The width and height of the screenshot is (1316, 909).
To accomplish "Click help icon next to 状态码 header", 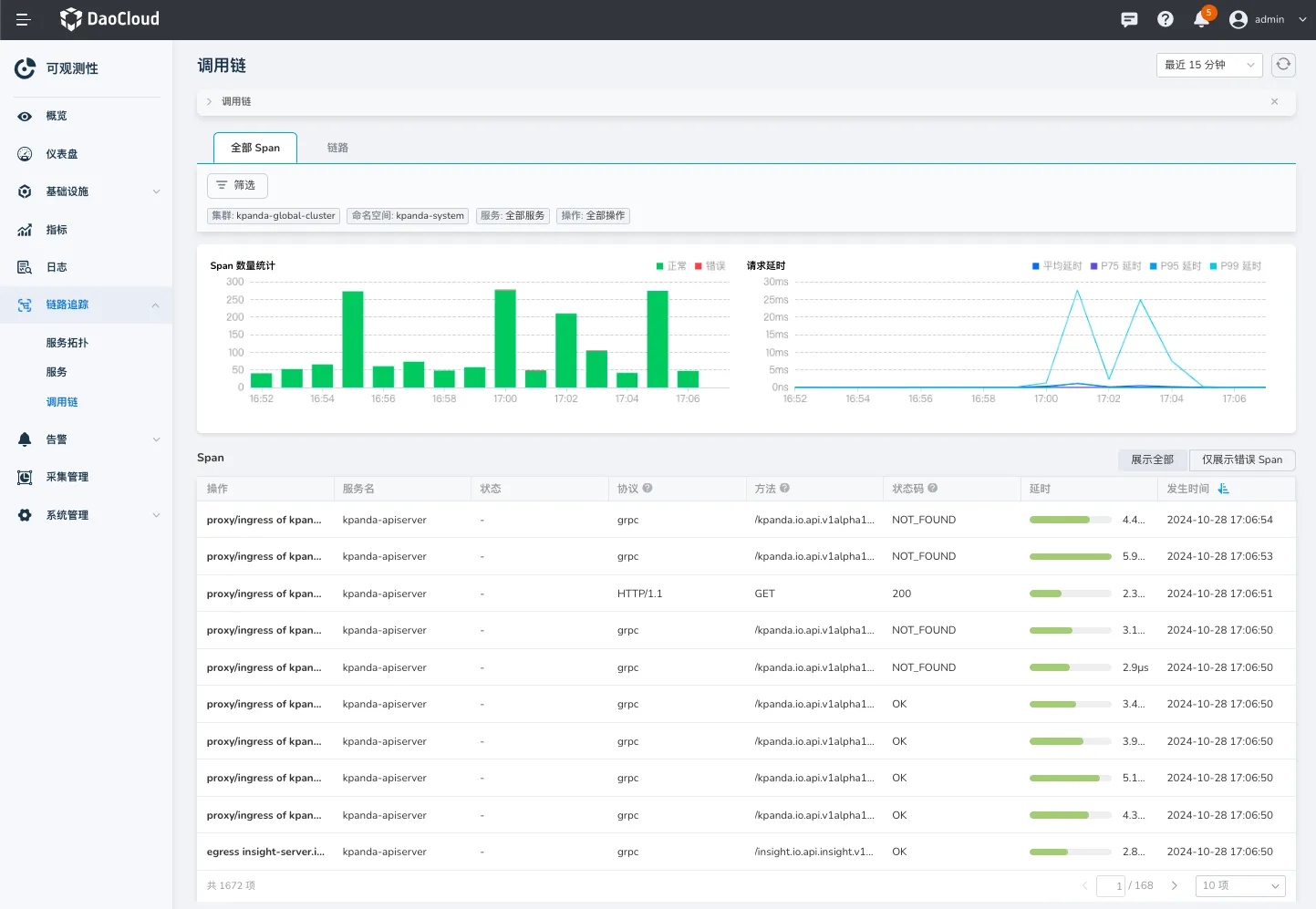I will 933,489.
